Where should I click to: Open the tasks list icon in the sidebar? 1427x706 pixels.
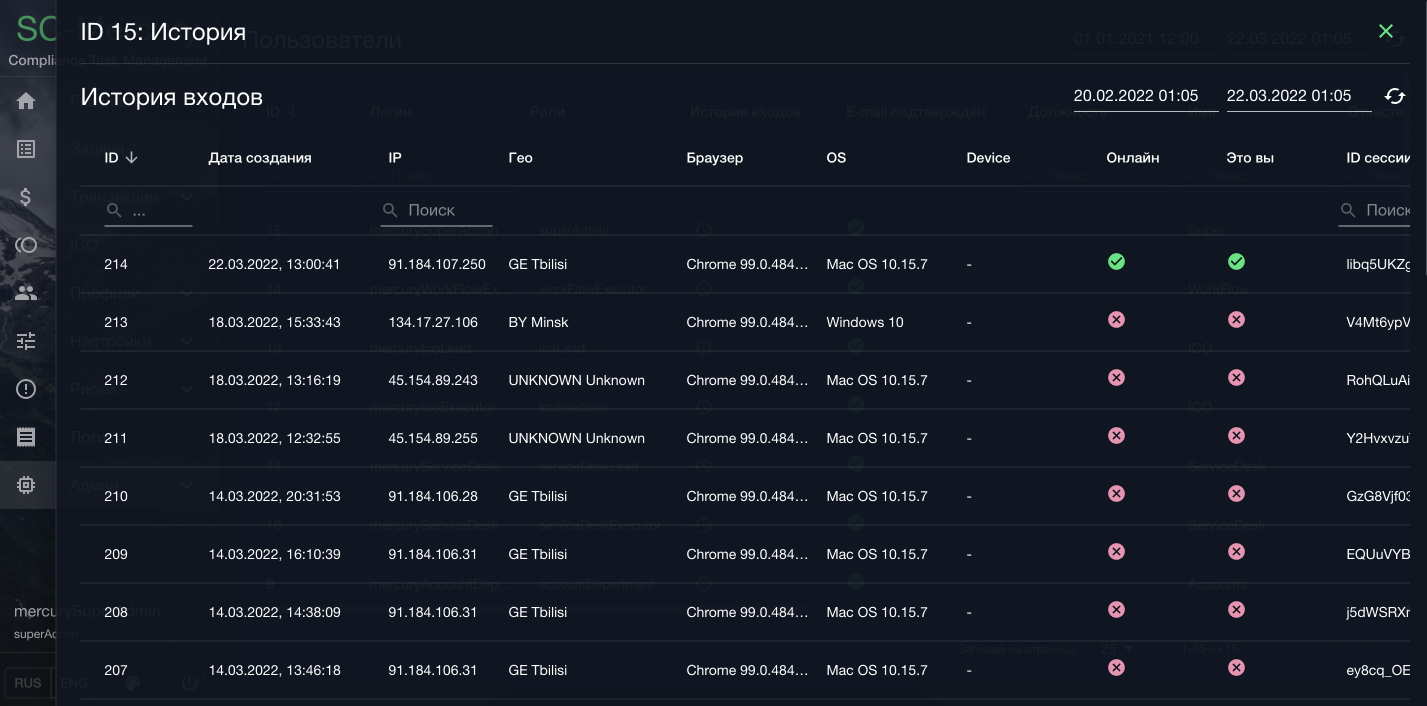(26, 149)
